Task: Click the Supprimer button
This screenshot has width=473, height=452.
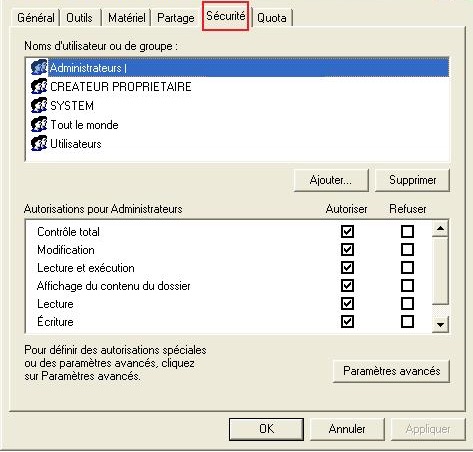Action: (x=412, y=180)
